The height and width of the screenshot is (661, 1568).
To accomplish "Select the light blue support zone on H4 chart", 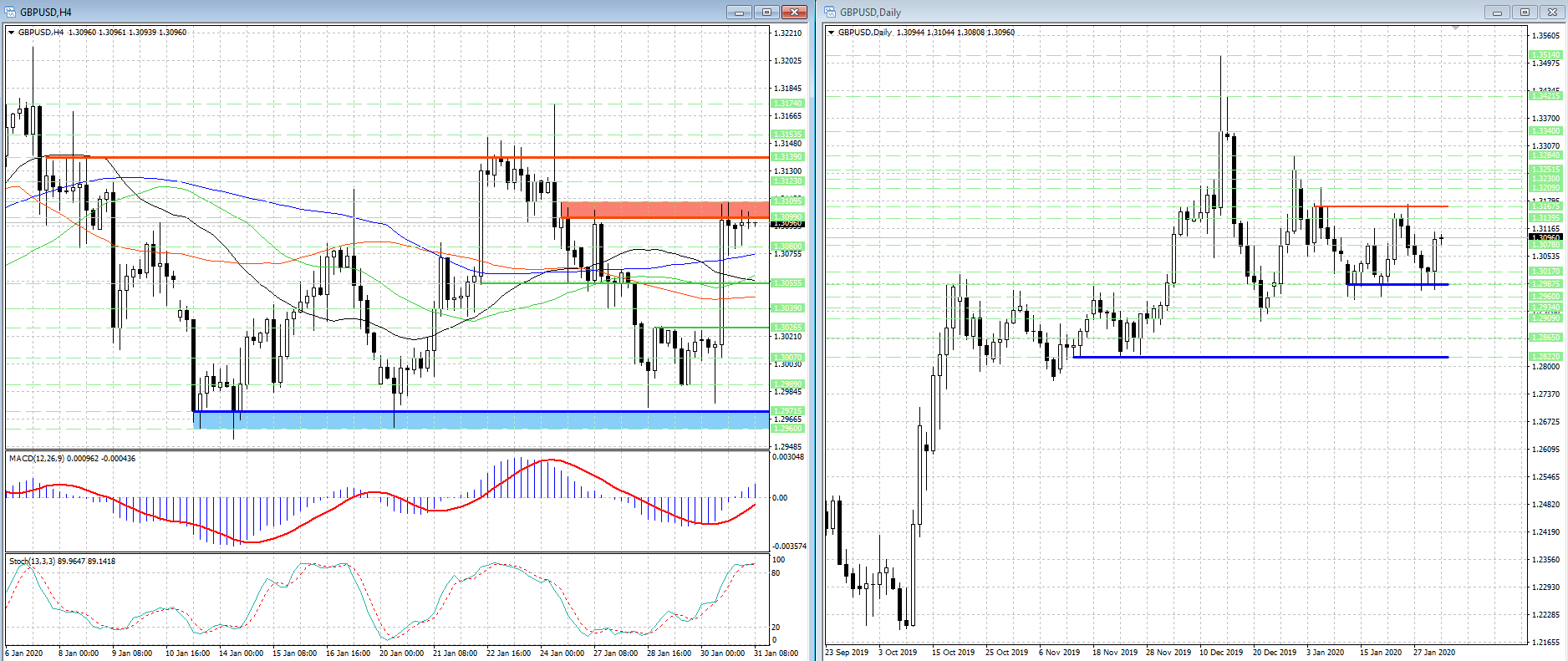I will (481, 420).
